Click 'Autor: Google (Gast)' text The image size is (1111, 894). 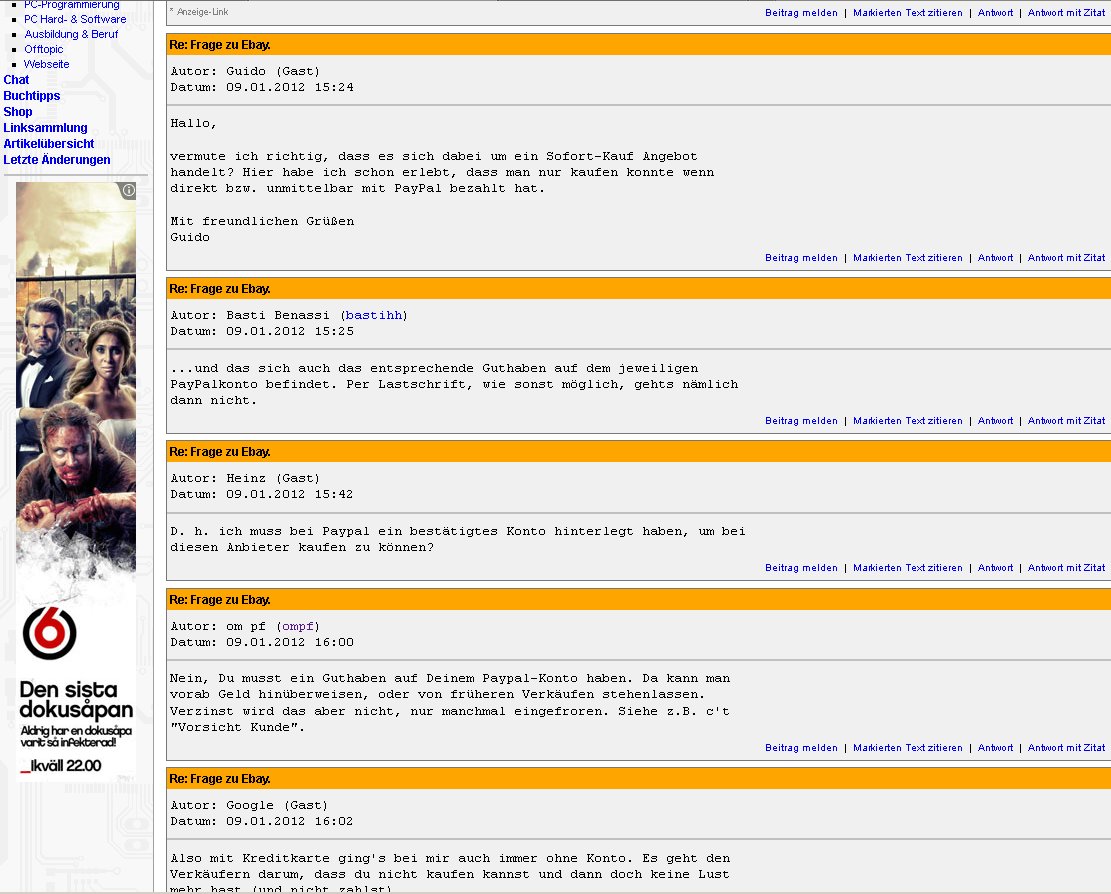(x=249, y=805)
